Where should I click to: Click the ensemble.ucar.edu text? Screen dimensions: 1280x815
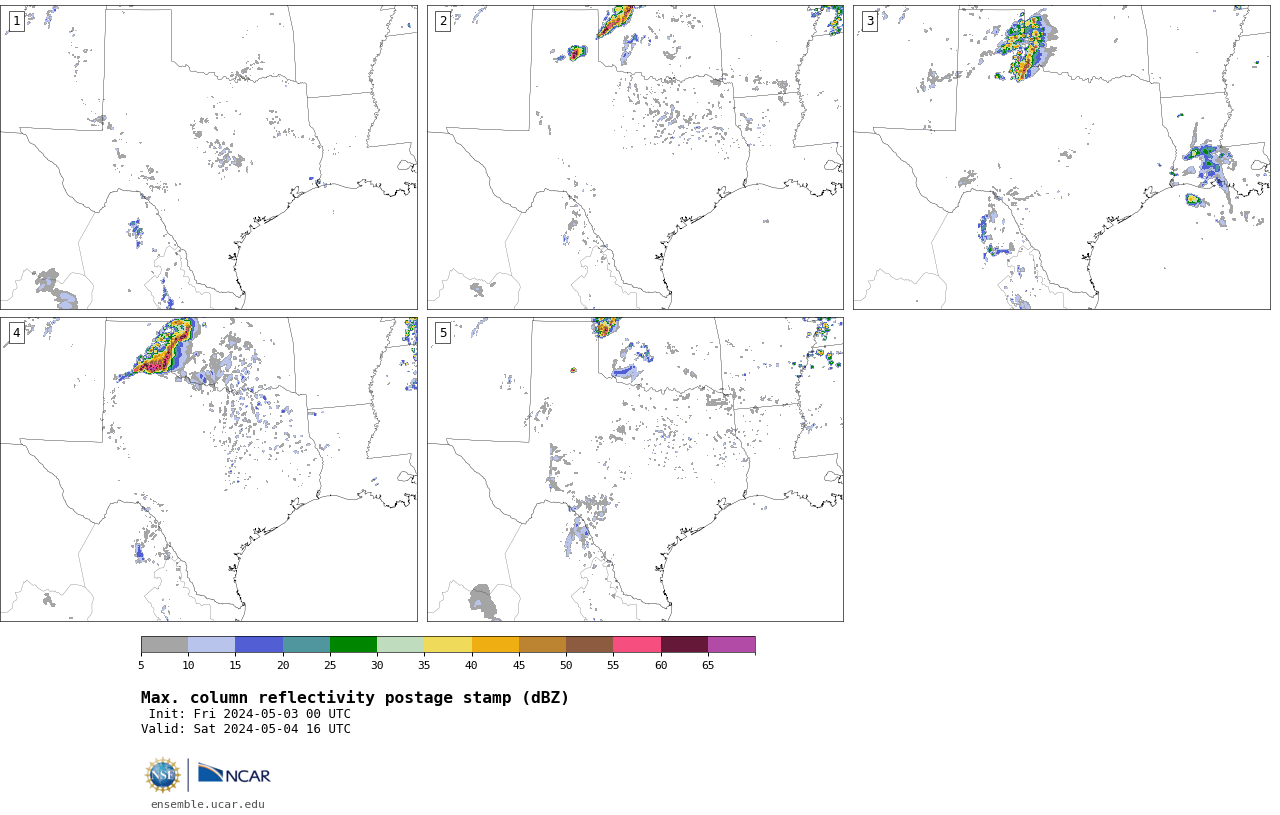click(x=208, y=804)
